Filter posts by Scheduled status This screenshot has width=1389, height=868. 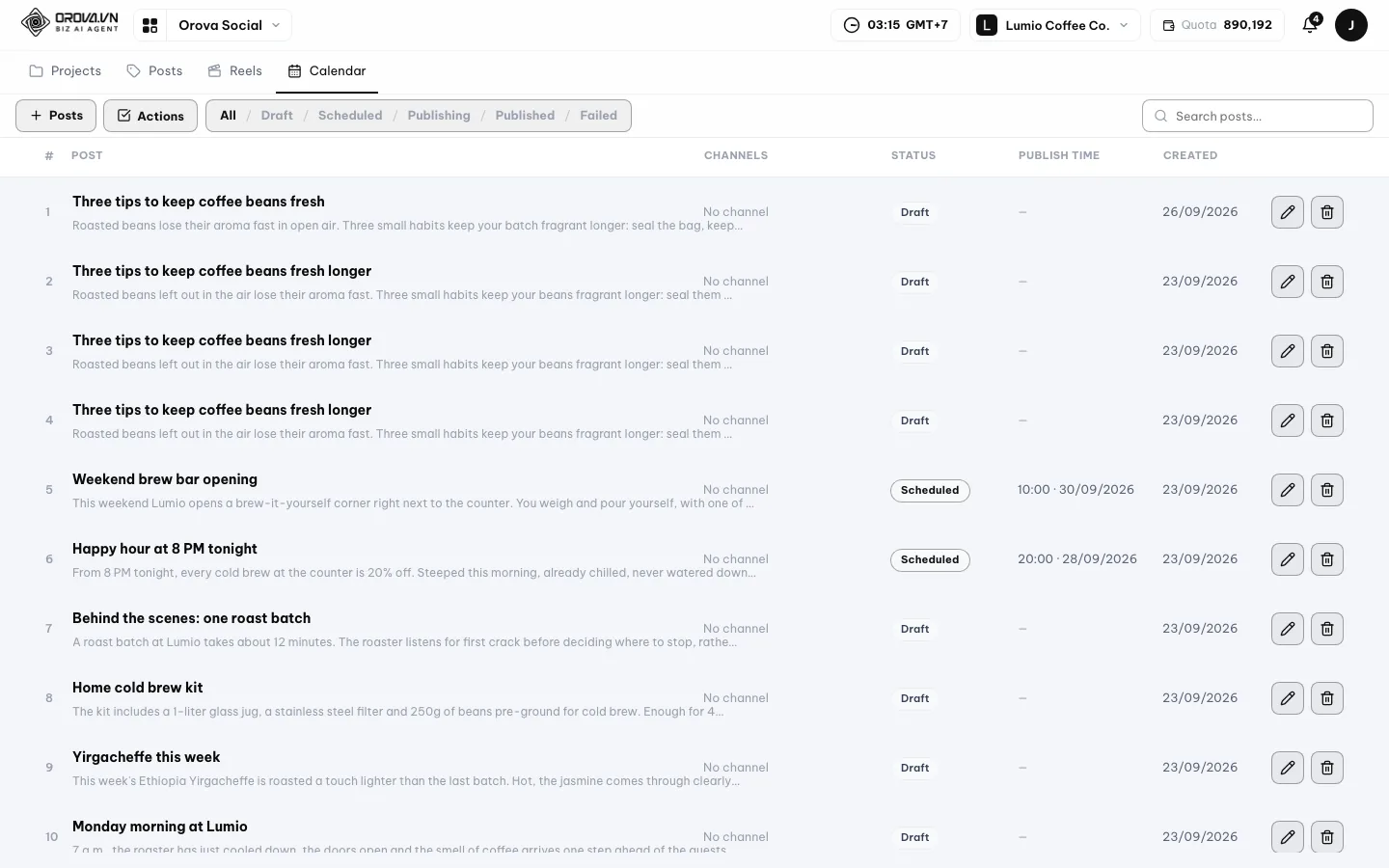(350, 116)
